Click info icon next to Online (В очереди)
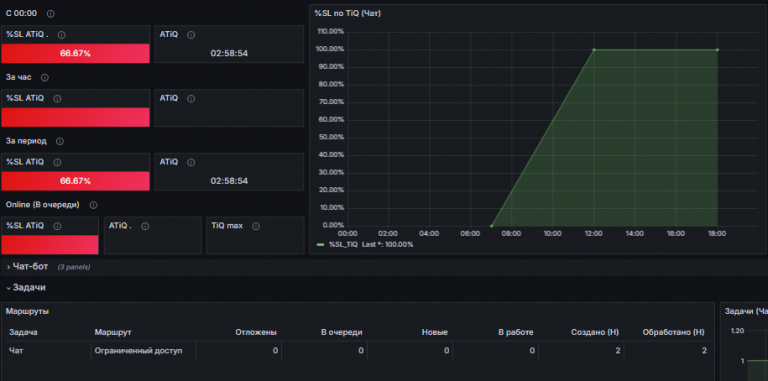Image resolution: width=768 pixels, height=381 pixels. (x=93, y=205)
